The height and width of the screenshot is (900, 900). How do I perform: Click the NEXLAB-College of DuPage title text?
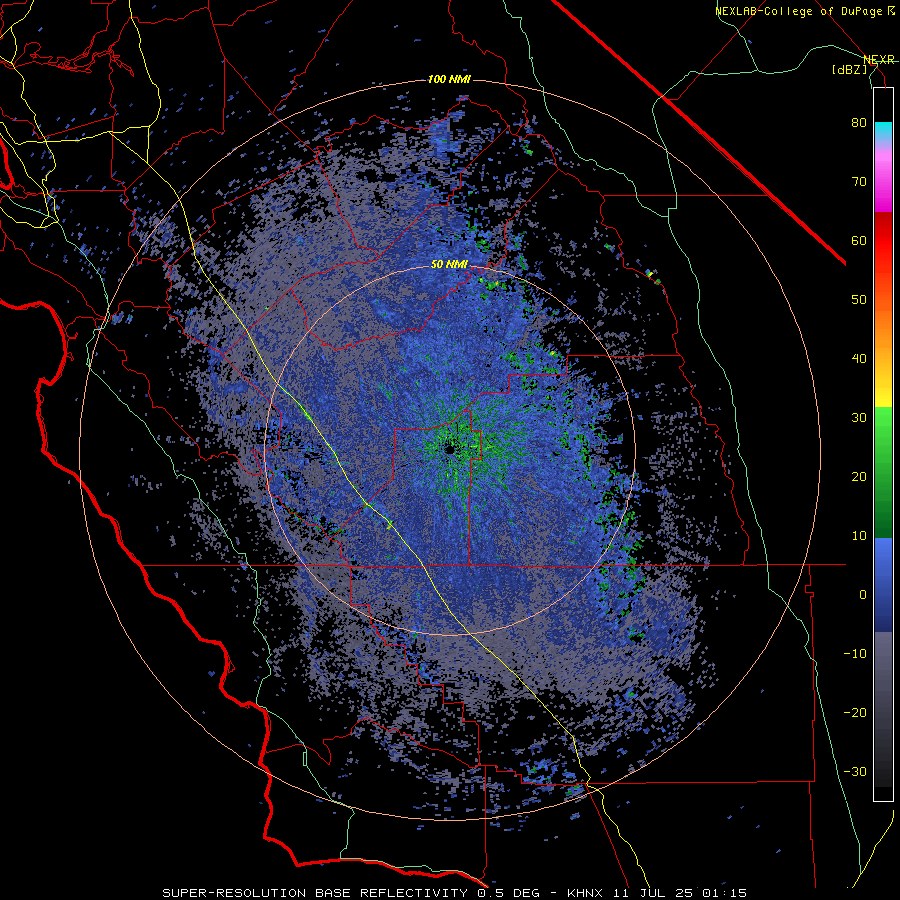(801, 11)
